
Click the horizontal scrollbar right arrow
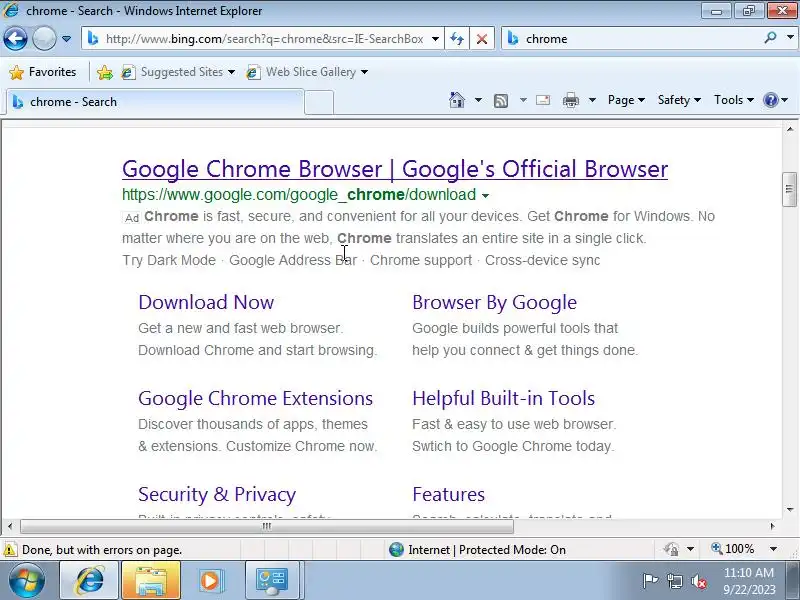(772, 526)
